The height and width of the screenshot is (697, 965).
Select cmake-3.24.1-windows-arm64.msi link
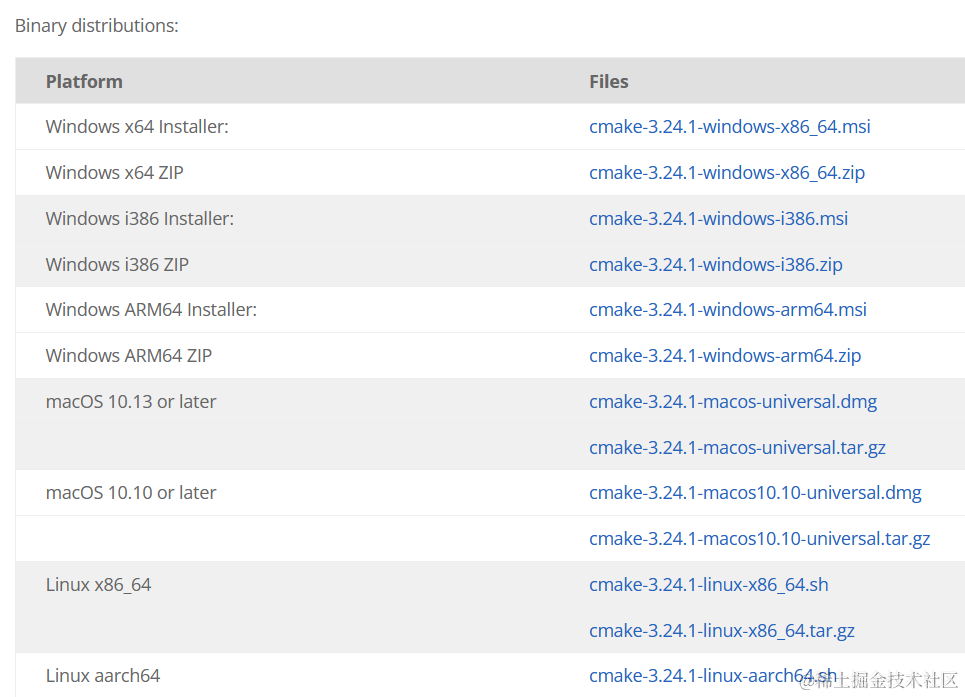[x=727, y=310]
